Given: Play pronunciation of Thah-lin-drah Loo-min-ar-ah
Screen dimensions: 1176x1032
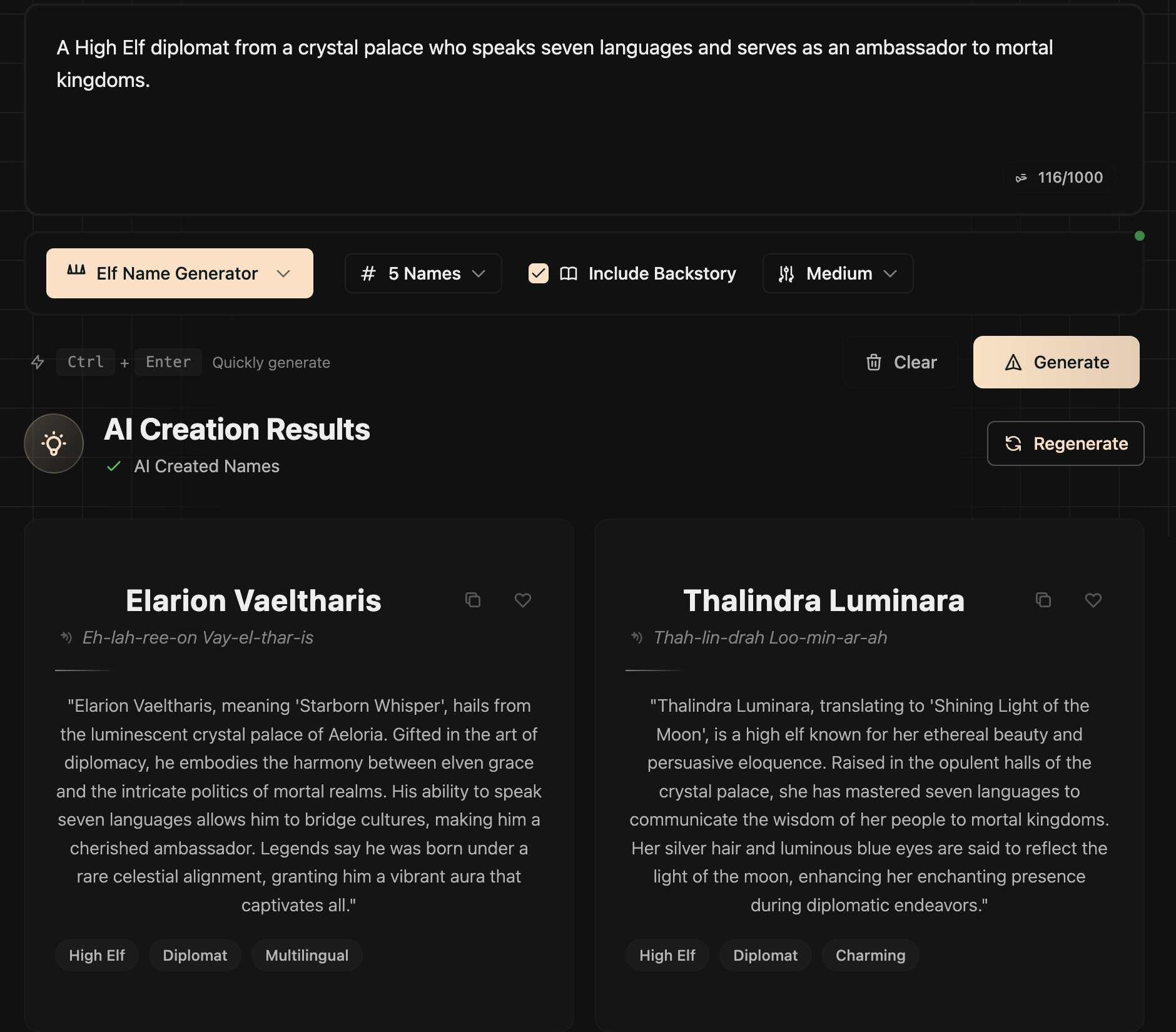Looking at the screenshot, I should click(636, 637).
